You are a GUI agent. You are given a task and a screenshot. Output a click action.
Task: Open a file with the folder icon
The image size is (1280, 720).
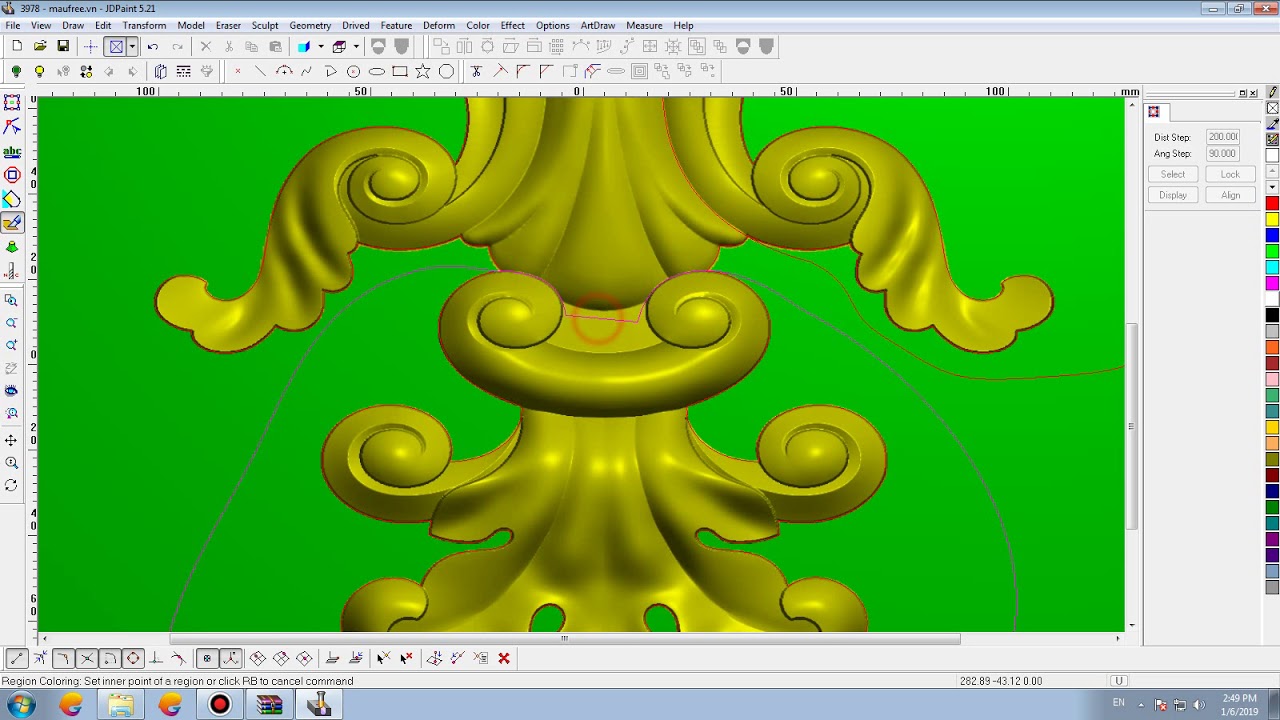[x=40, y=46]
